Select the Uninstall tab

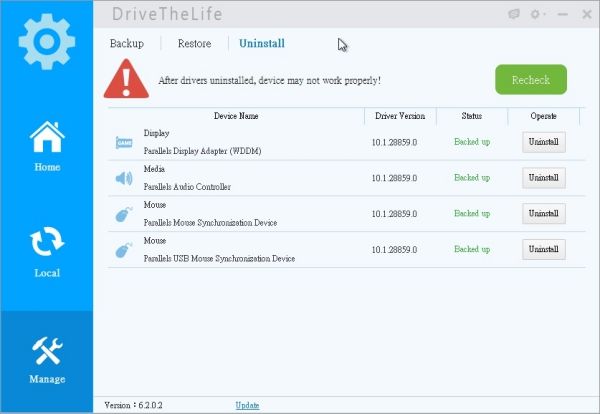click(262, 44)
